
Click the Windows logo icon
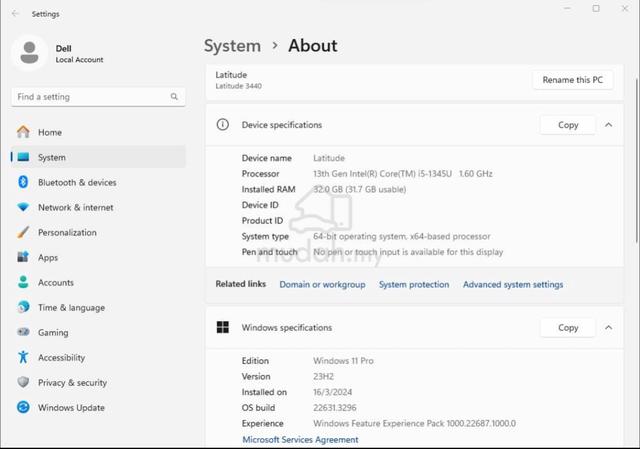point(222,327)
